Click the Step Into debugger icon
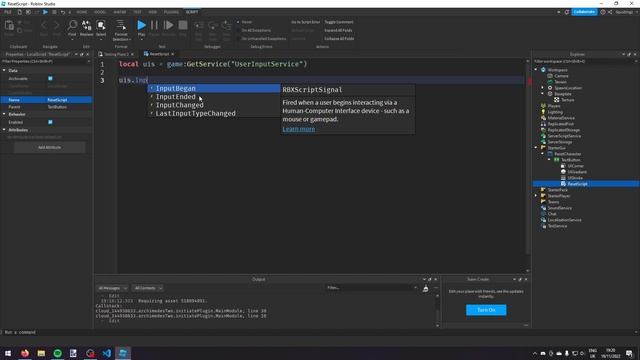 tap(198, 26)
